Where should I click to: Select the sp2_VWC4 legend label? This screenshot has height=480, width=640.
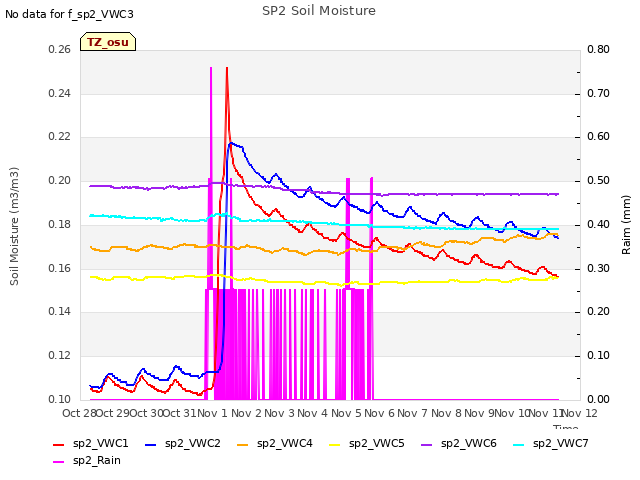284,444
